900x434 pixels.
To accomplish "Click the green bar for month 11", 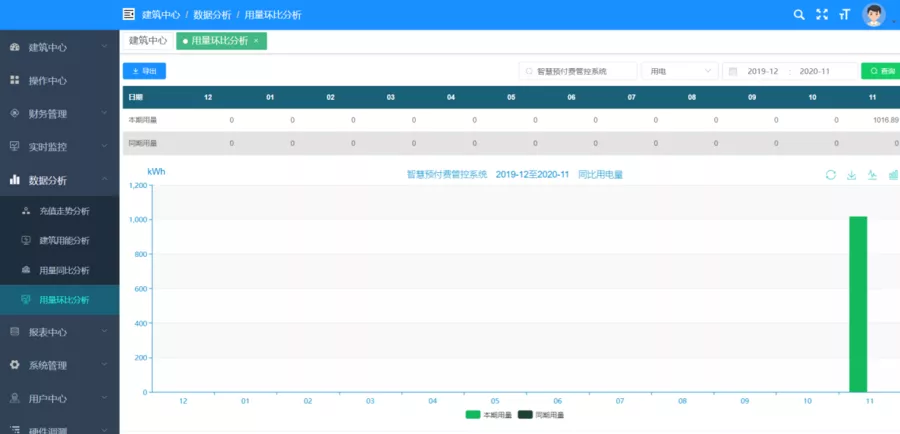I will point(858,304).
